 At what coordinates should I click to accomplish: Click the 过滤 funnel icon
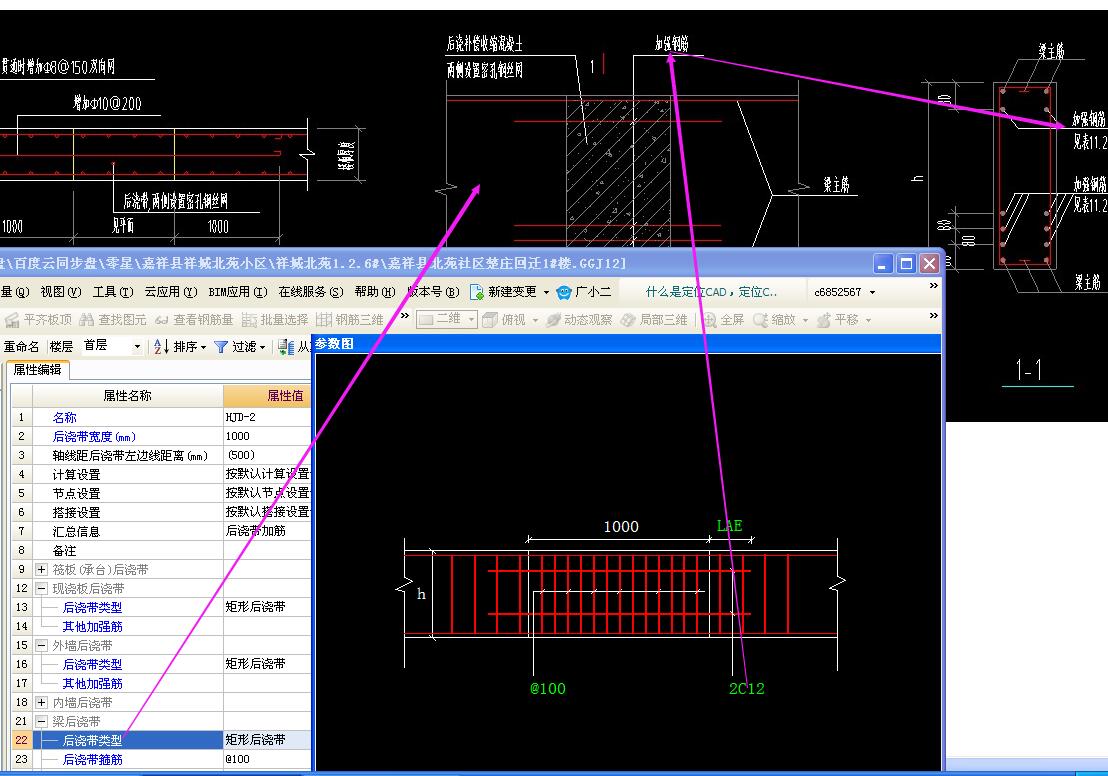pyautogui.click(x=220, y=347)
